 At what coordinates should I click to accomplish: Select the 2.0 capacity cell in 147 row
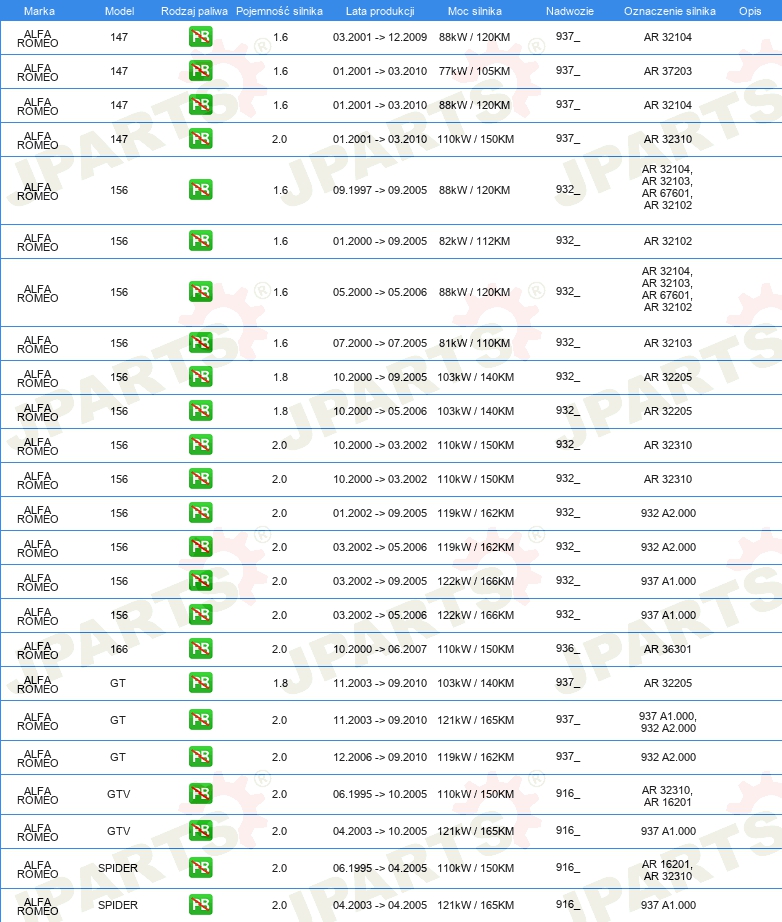(x=279, y=139)
